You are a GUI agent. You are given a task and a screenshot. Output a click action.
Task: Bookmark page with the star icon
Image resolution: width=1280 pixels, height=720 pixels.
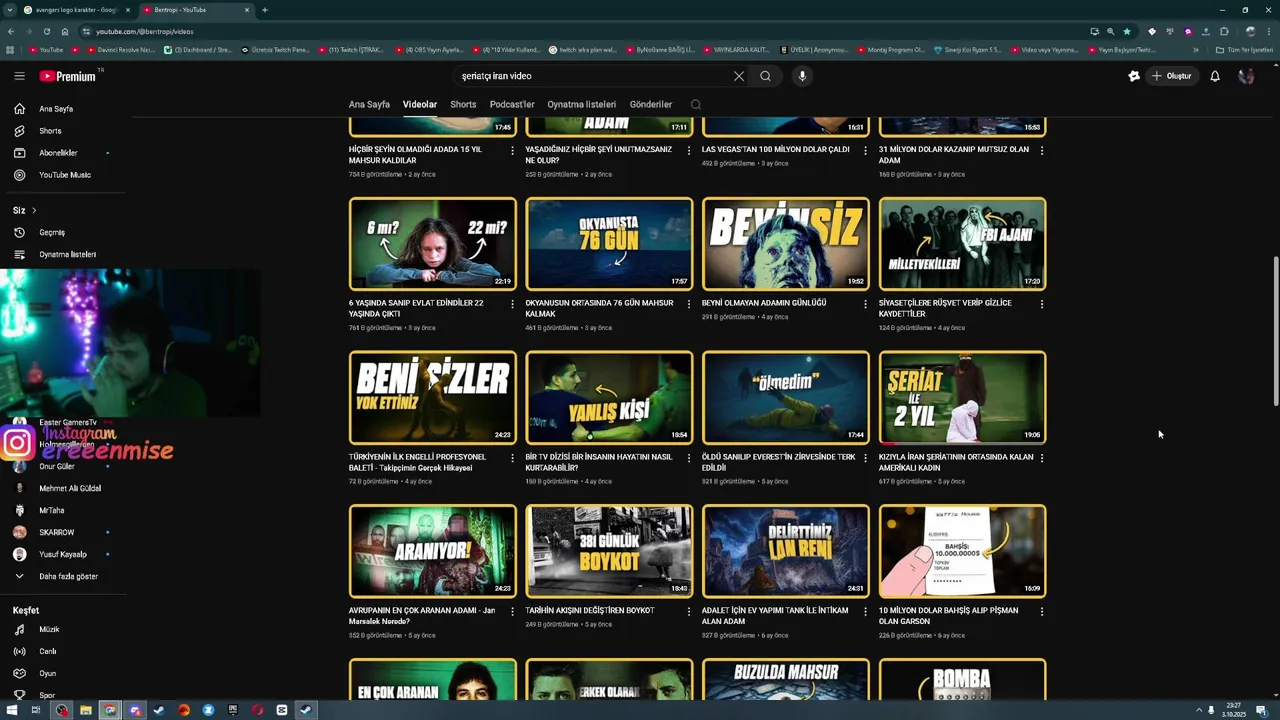pos(1127,31)
